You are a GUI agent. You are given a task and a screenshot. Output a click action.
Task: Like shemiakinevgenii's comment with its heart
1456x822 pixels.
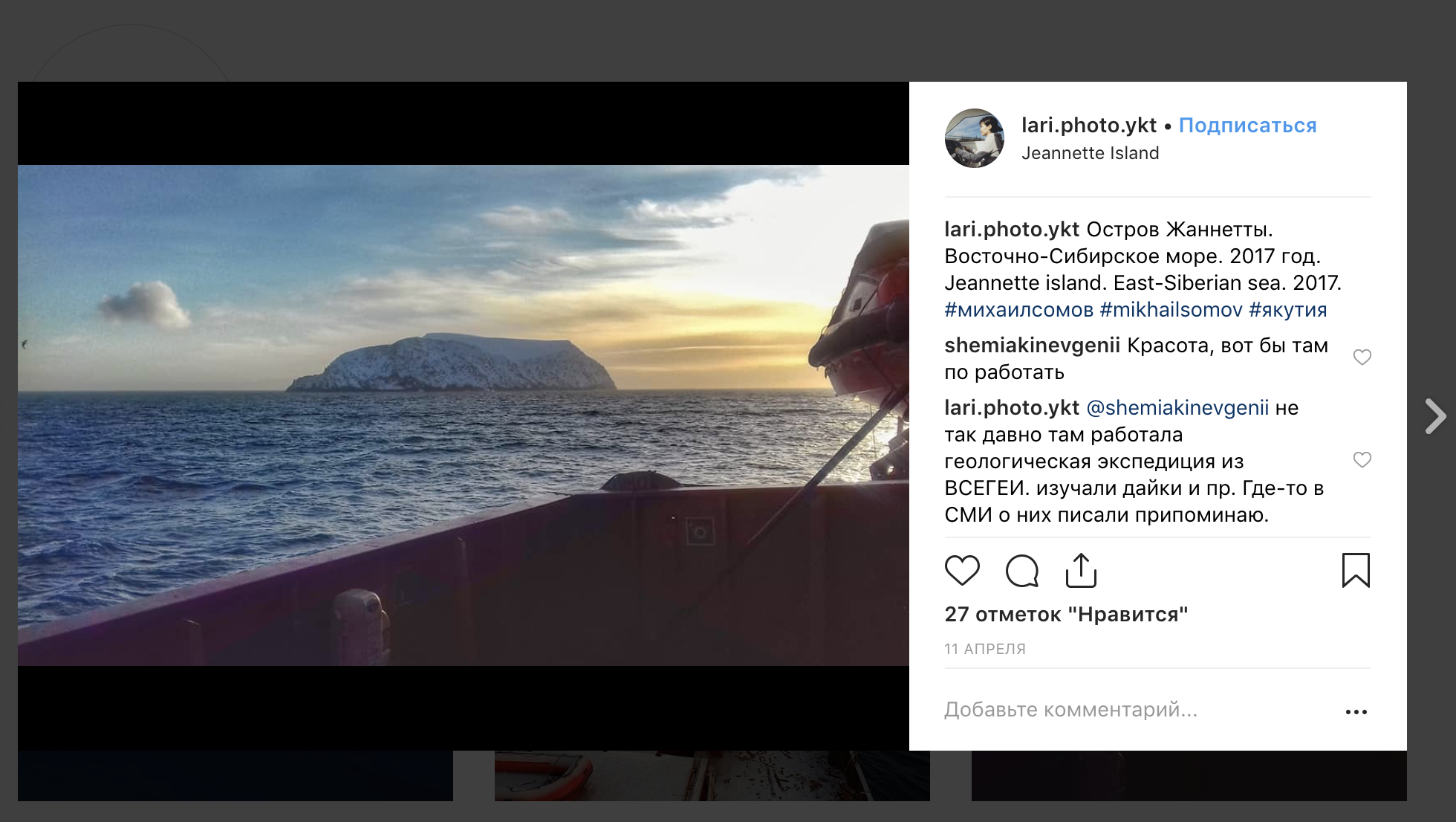pyautogui.click(x=1362, y=357)
